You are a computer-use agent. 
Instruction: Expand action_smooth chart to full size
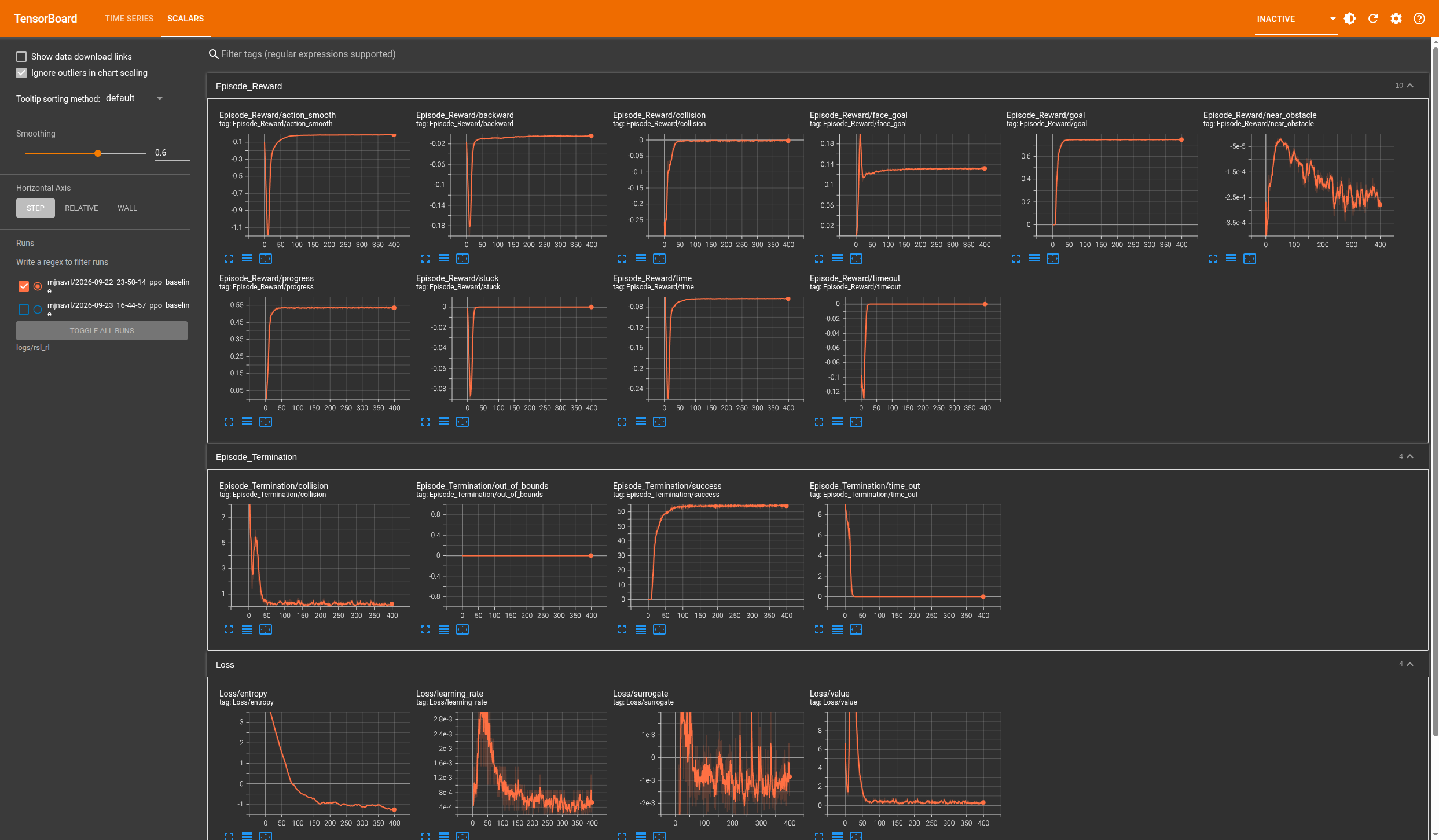(229, 259)
